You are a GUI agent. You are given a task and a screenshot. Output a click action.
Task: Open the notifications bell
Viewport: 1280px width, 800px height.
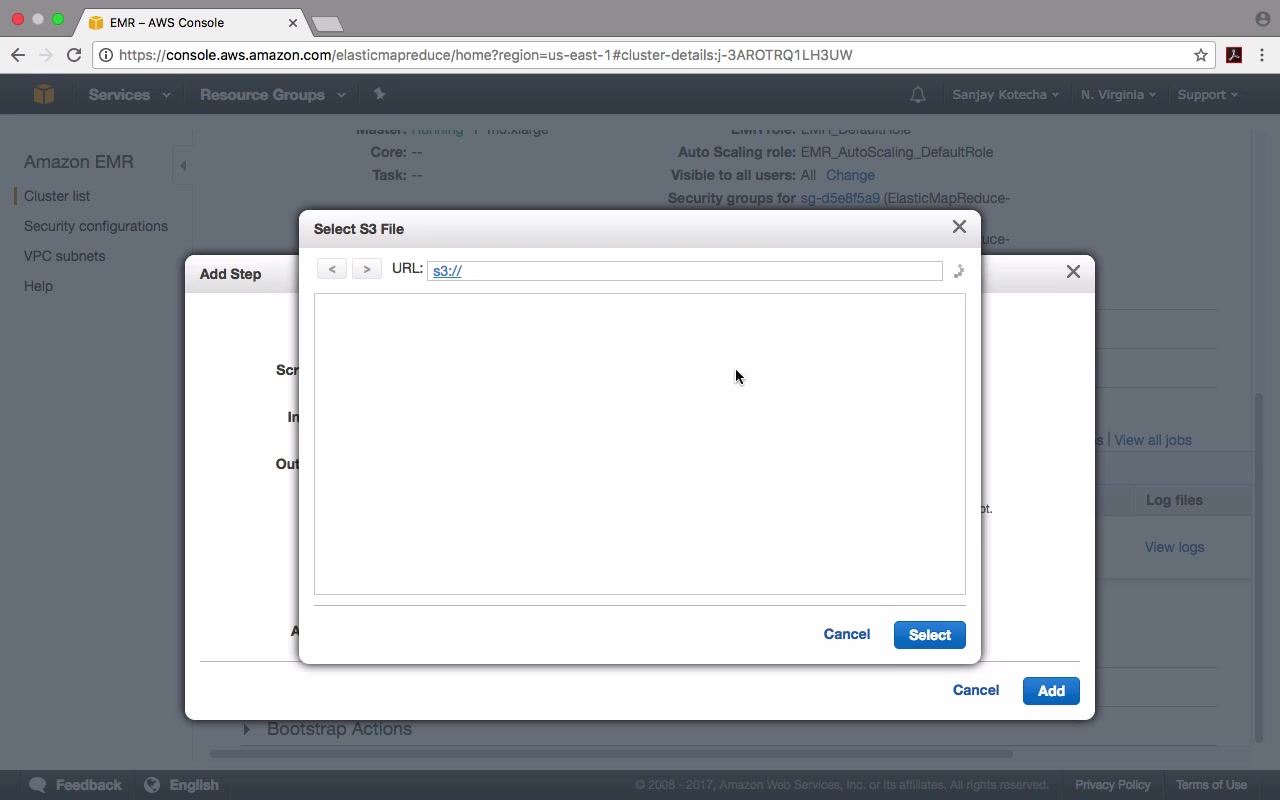918,95
